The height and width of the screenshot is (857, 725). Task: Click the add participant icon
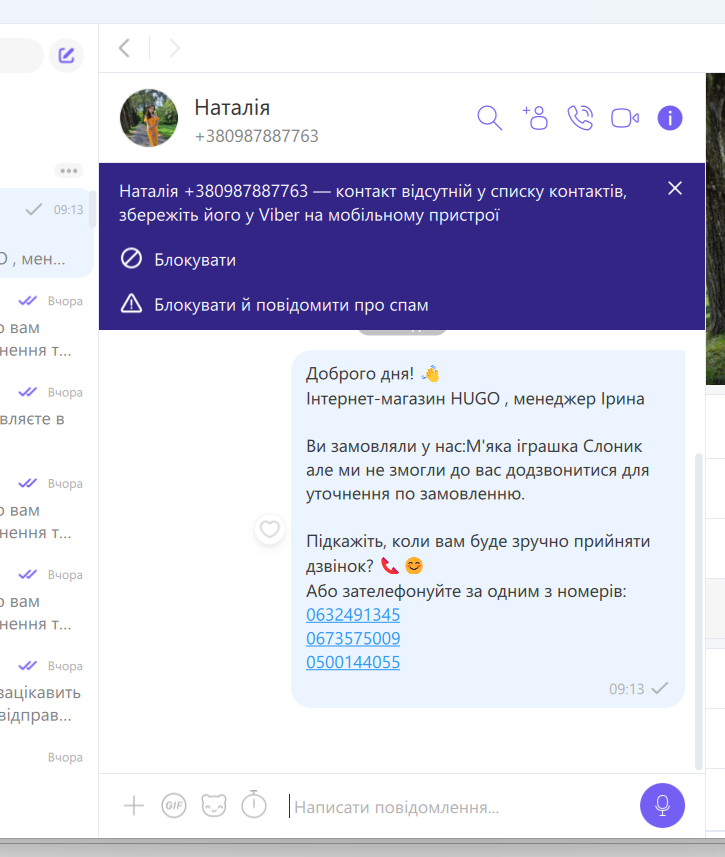[535, 118]
